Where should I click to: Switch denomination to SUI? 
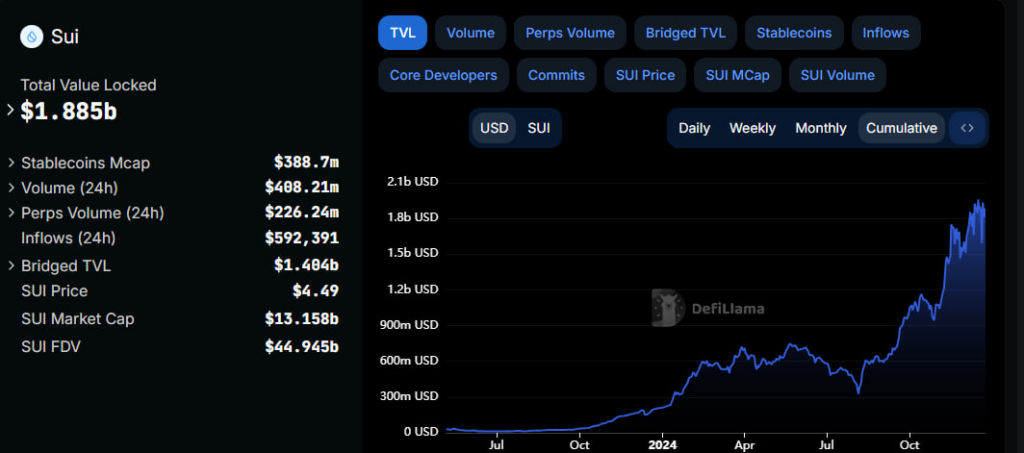[539, 128]
